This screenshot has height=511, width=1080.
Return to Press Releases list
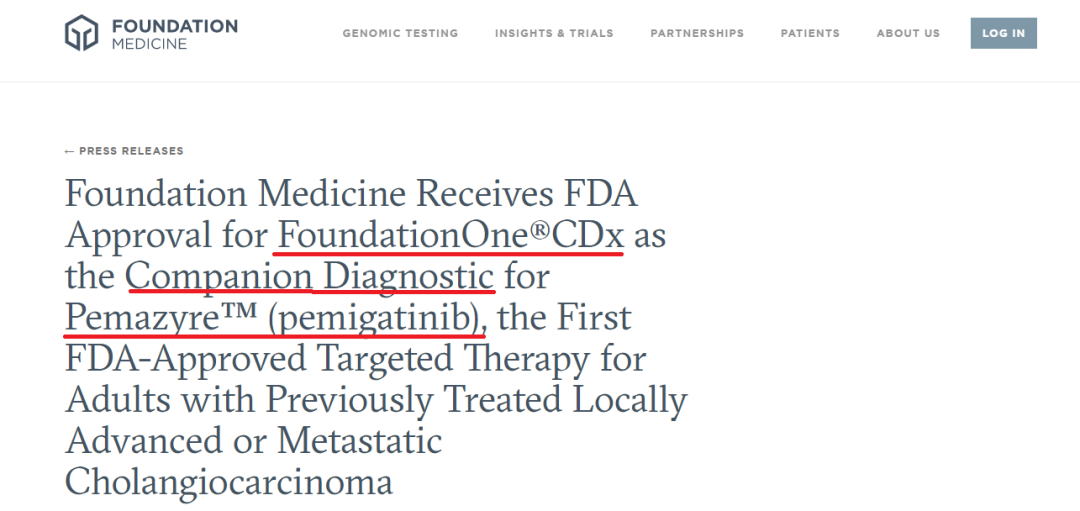point(124,151)
